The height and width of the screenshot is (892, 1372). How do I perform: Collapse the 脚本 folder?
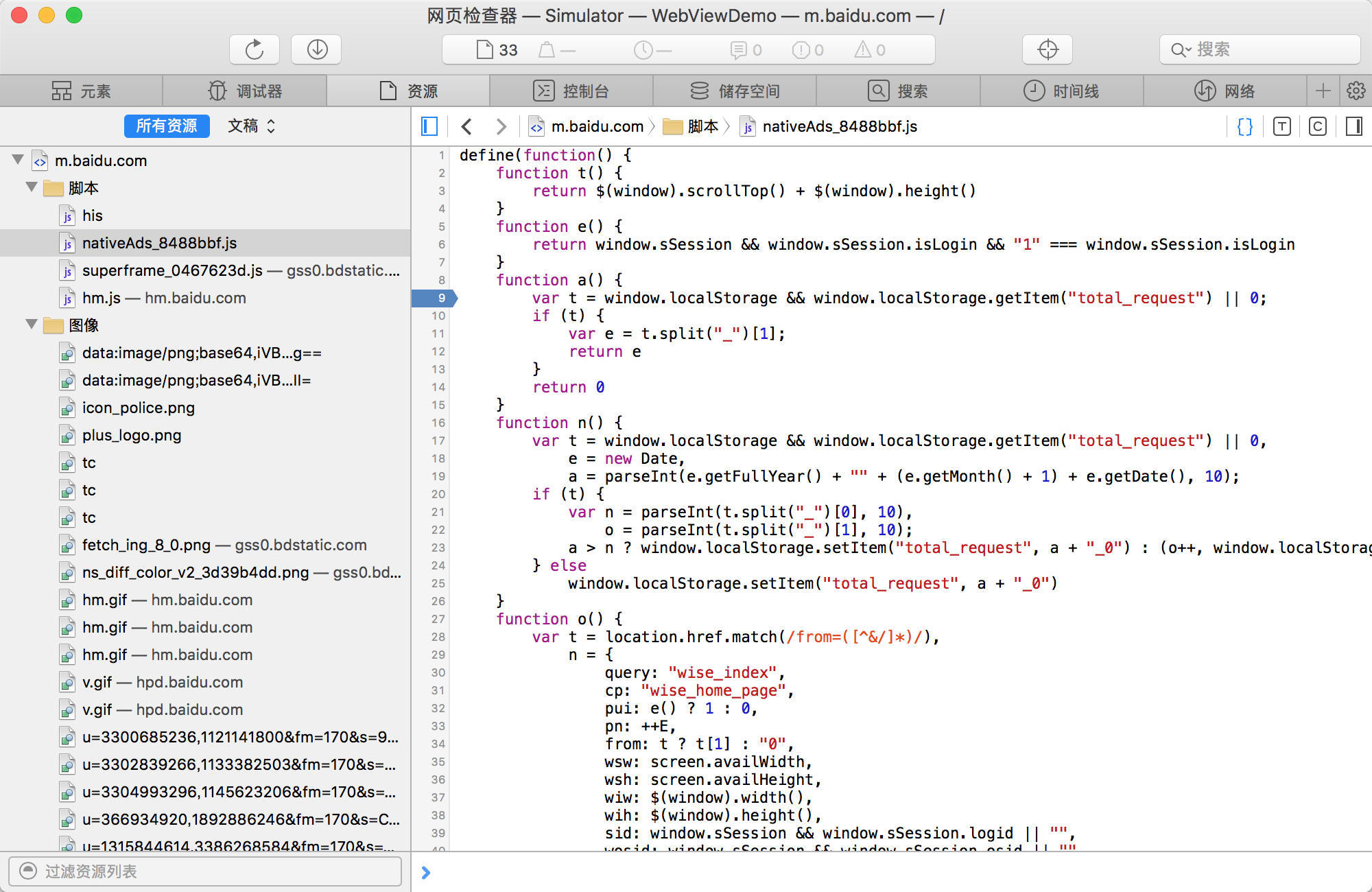32,187
